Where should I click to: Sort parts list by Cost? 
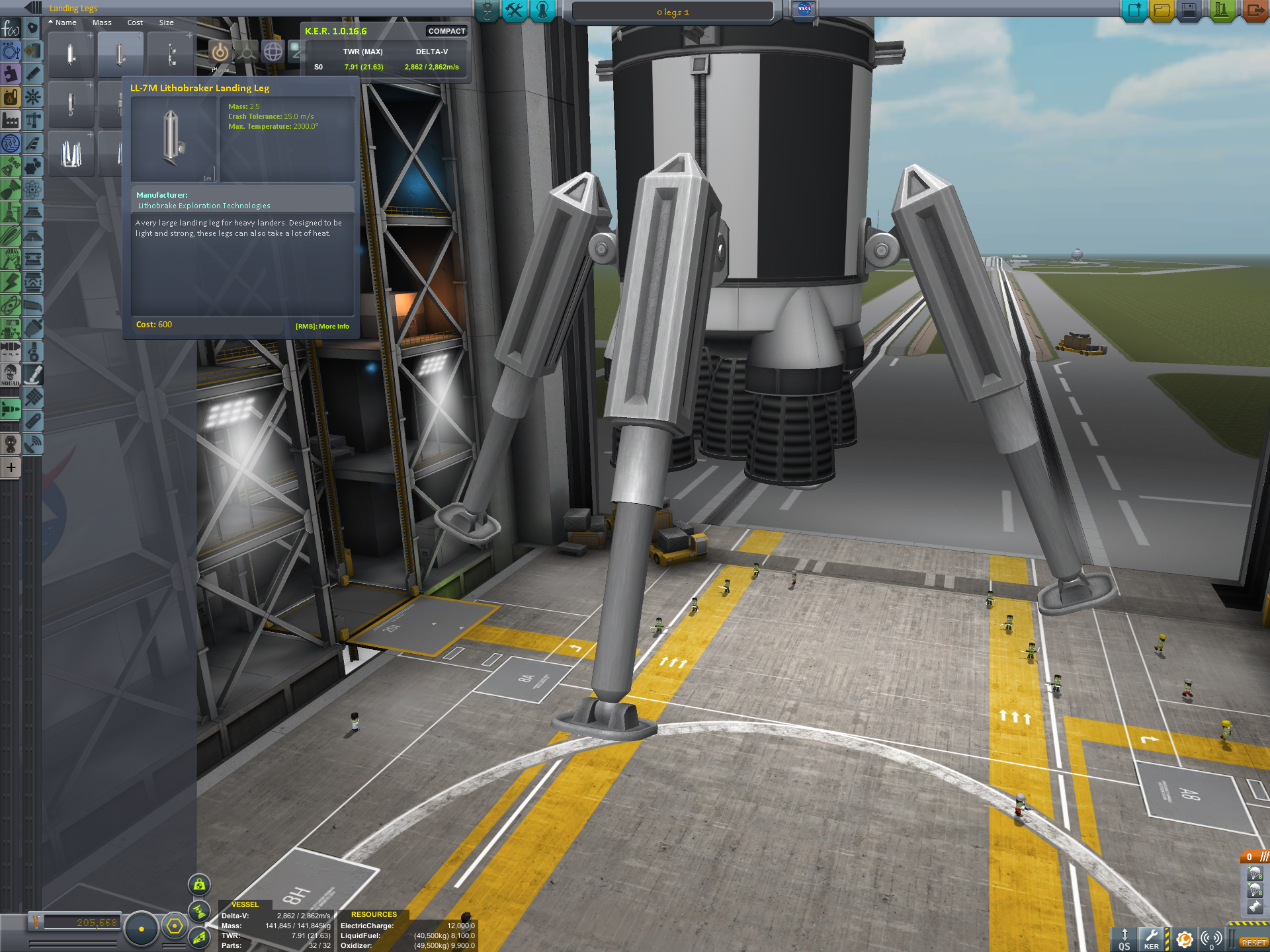[x=135, y=22]
